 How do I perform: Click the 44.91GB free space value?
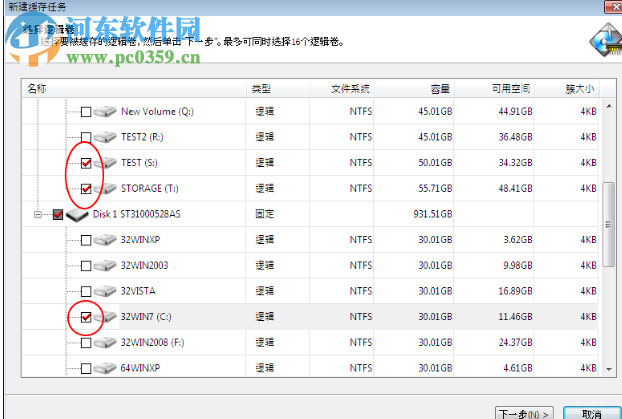point(515,111)
